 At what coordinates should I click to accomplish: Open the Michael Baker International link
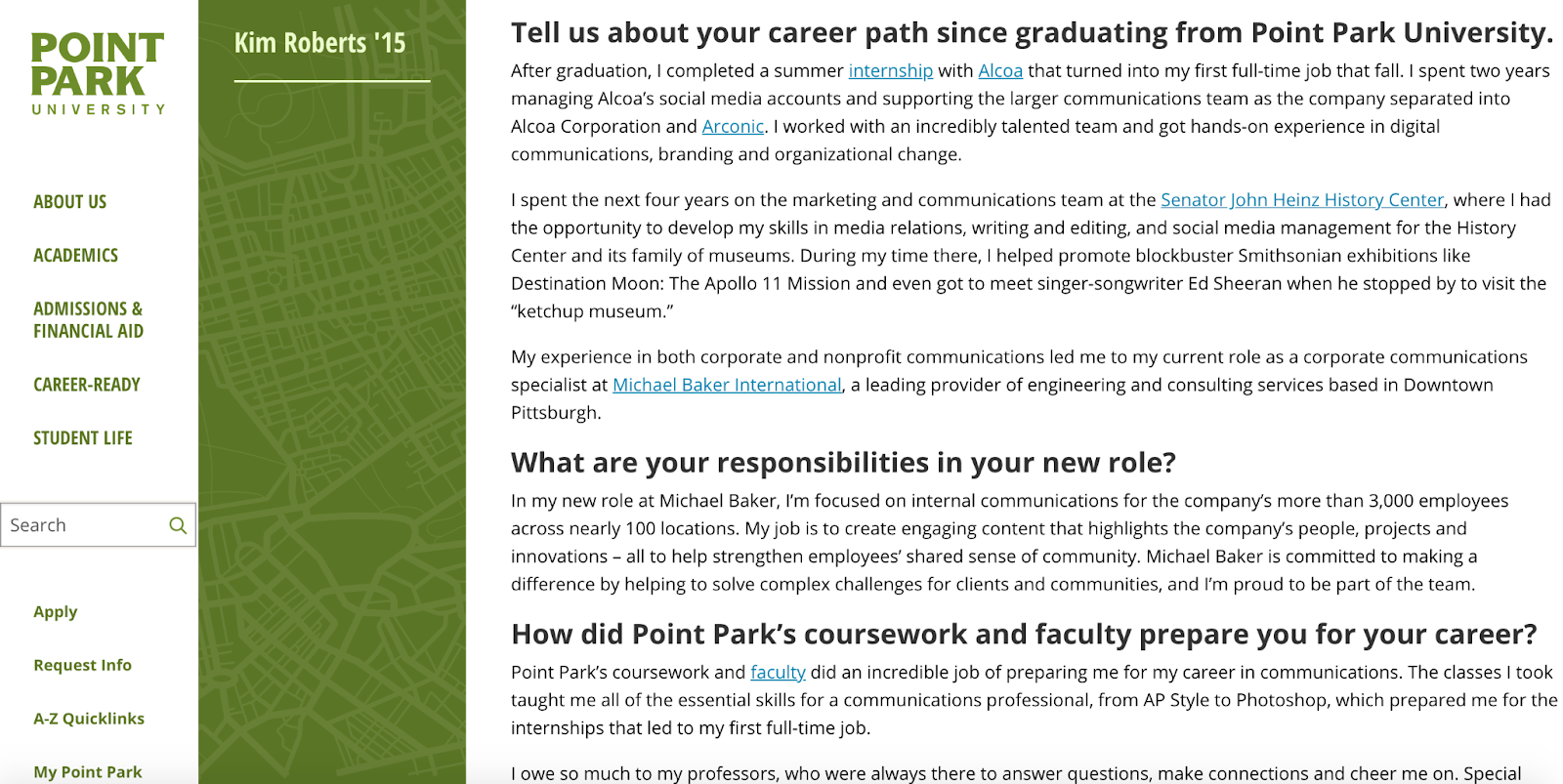tap(727, 386)
